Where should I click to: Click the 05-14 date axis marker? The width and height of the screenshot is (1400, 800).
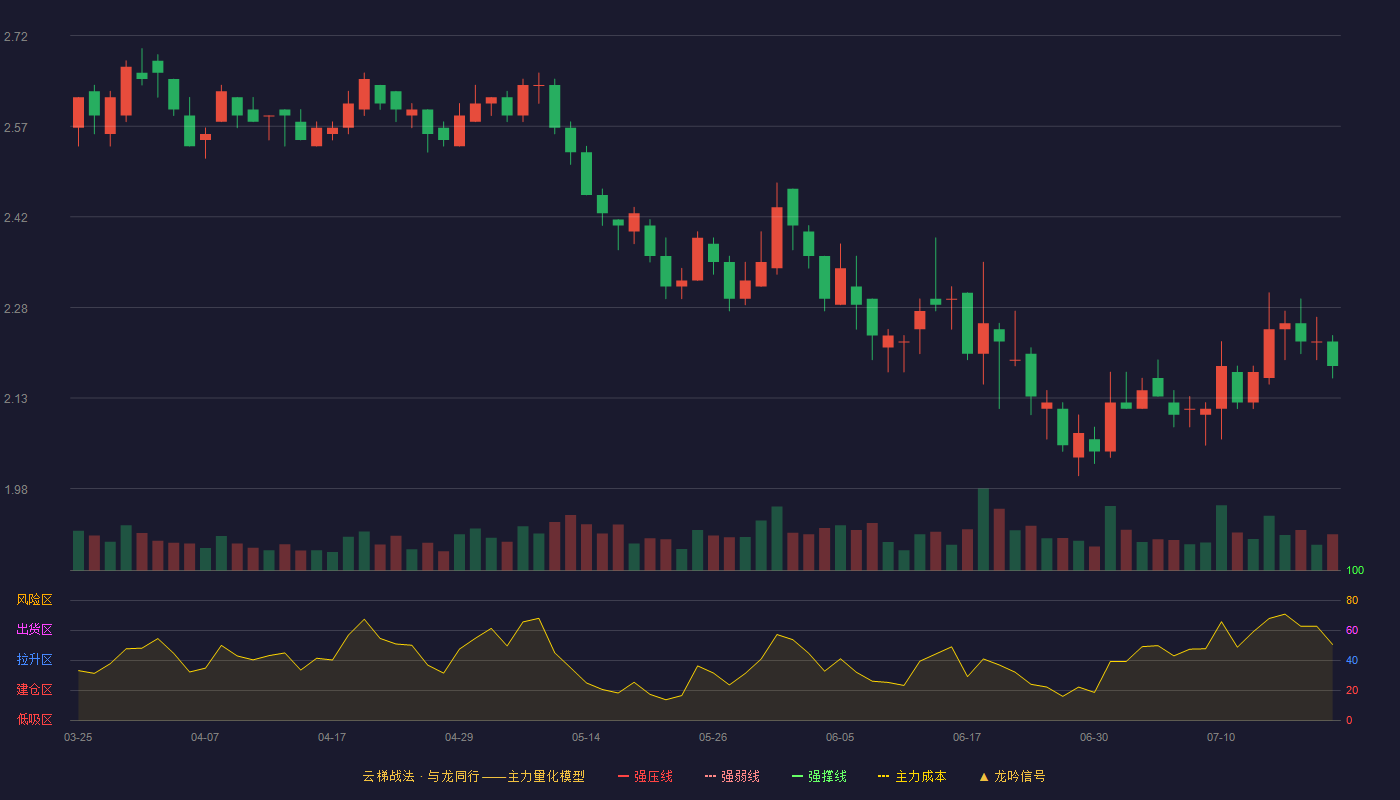coord(586,737)
